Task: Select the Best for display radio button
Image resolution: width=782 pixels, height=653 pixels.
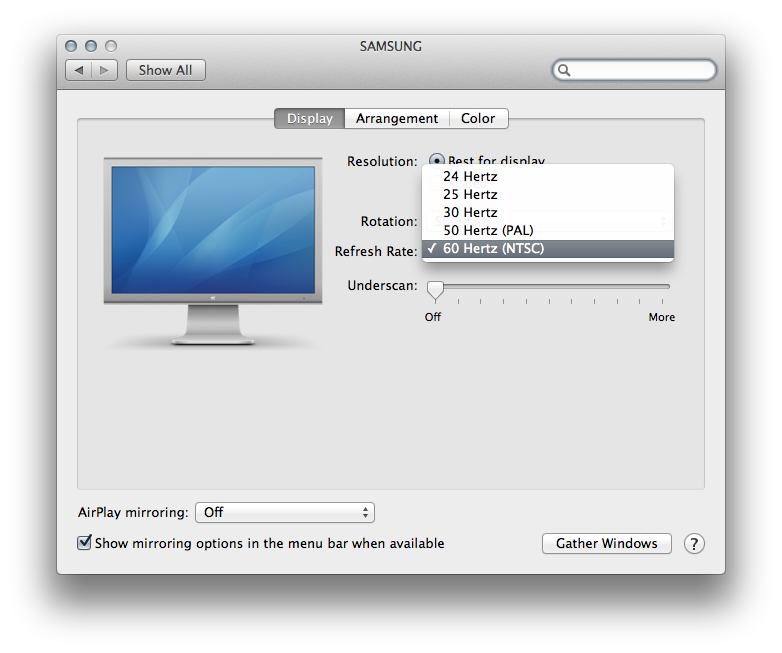Action: click(436, 160)
